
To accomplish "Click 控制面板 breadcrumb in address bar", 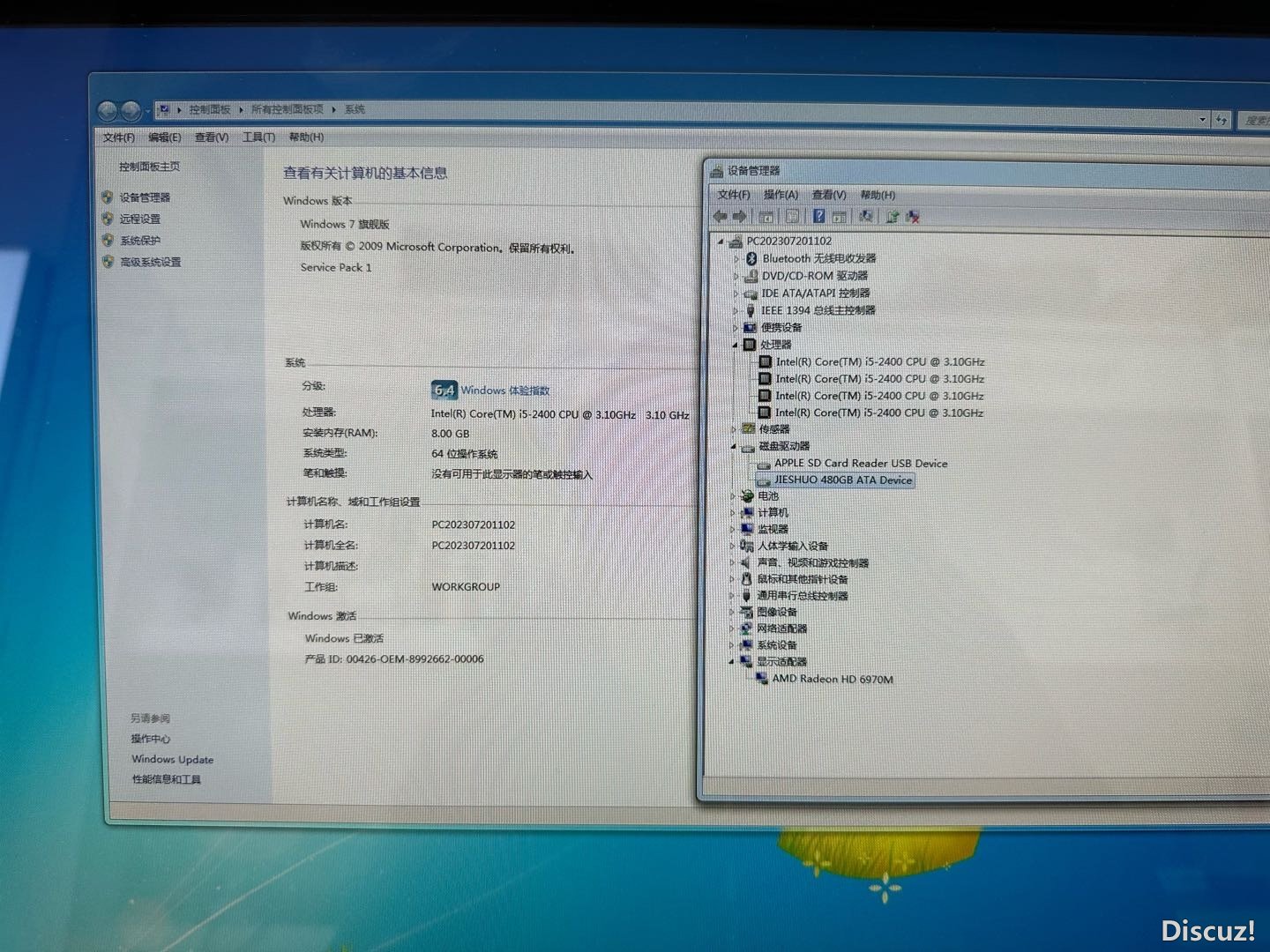I will [x=210, y=109].
